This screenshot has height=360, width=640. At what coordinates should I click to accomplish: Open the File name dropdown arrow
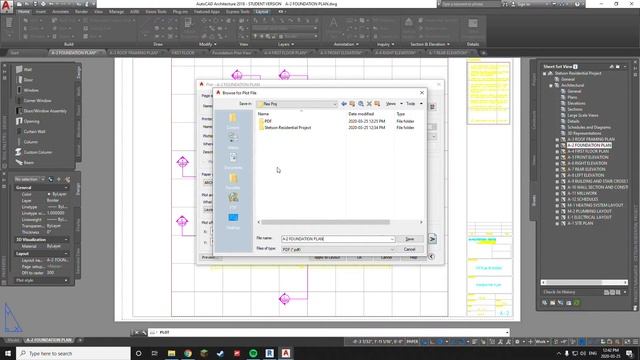392,239
